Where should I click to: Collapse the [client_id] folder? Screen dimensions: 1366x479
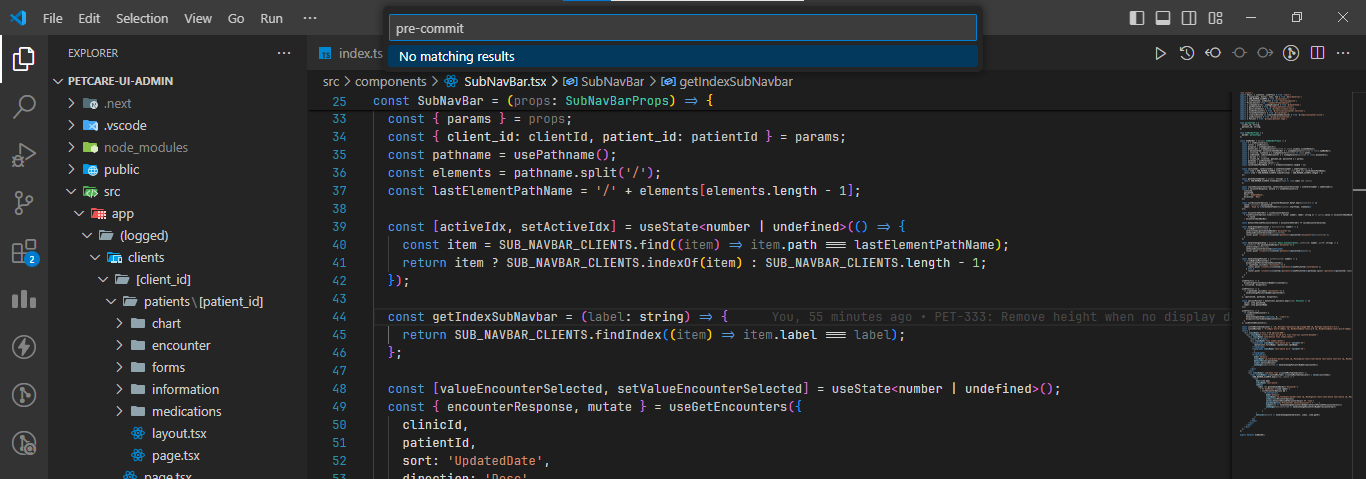click(x=103, y=279)
